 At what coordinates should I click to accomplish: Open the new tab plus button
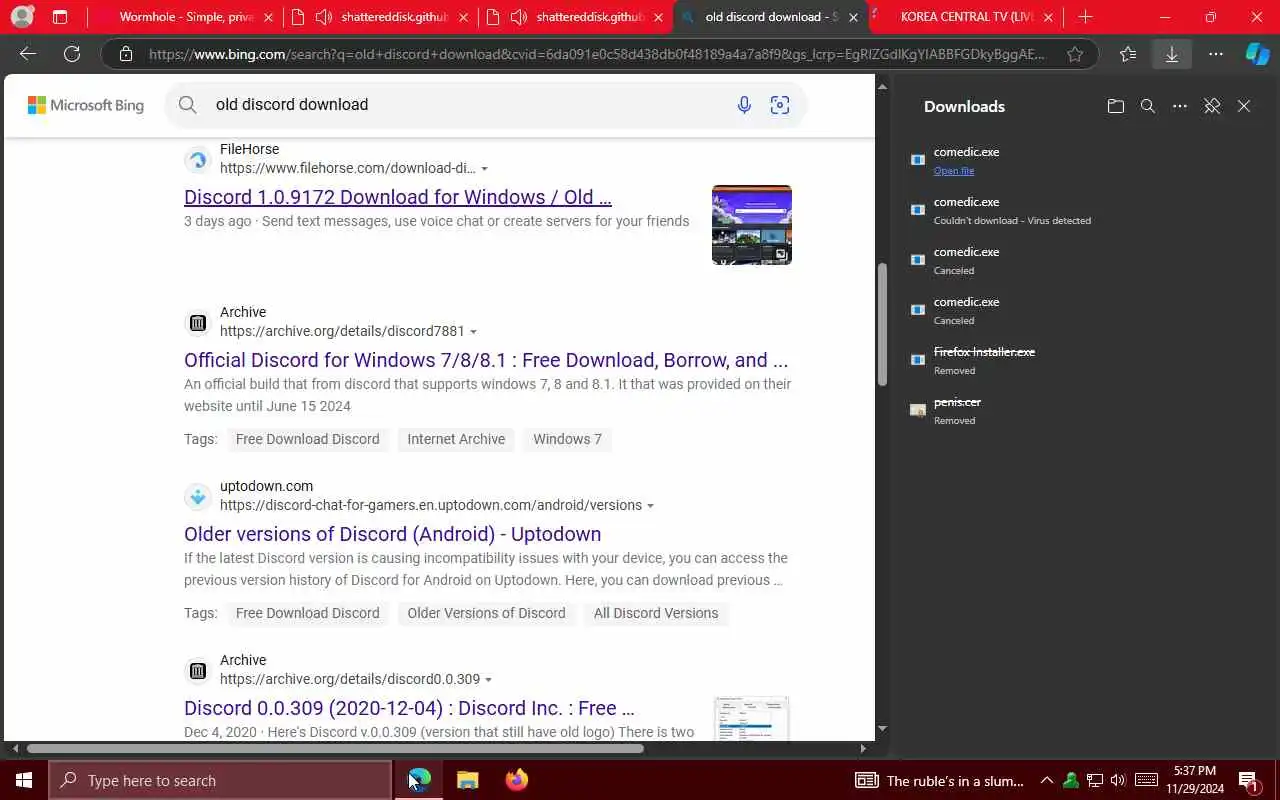tap(1085, 17)
